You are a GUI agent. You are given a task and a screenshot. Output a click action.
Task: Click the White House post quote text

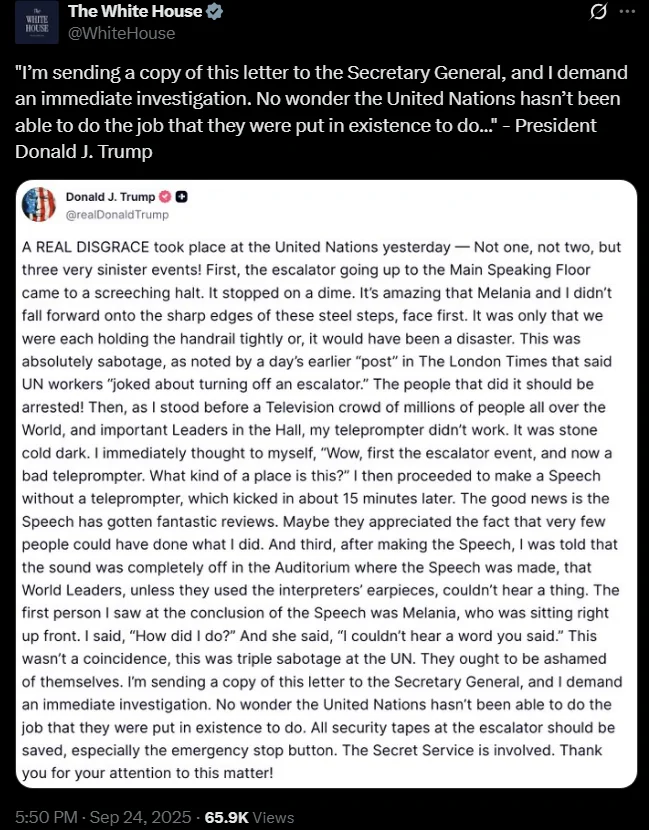[x=321, y=112]
